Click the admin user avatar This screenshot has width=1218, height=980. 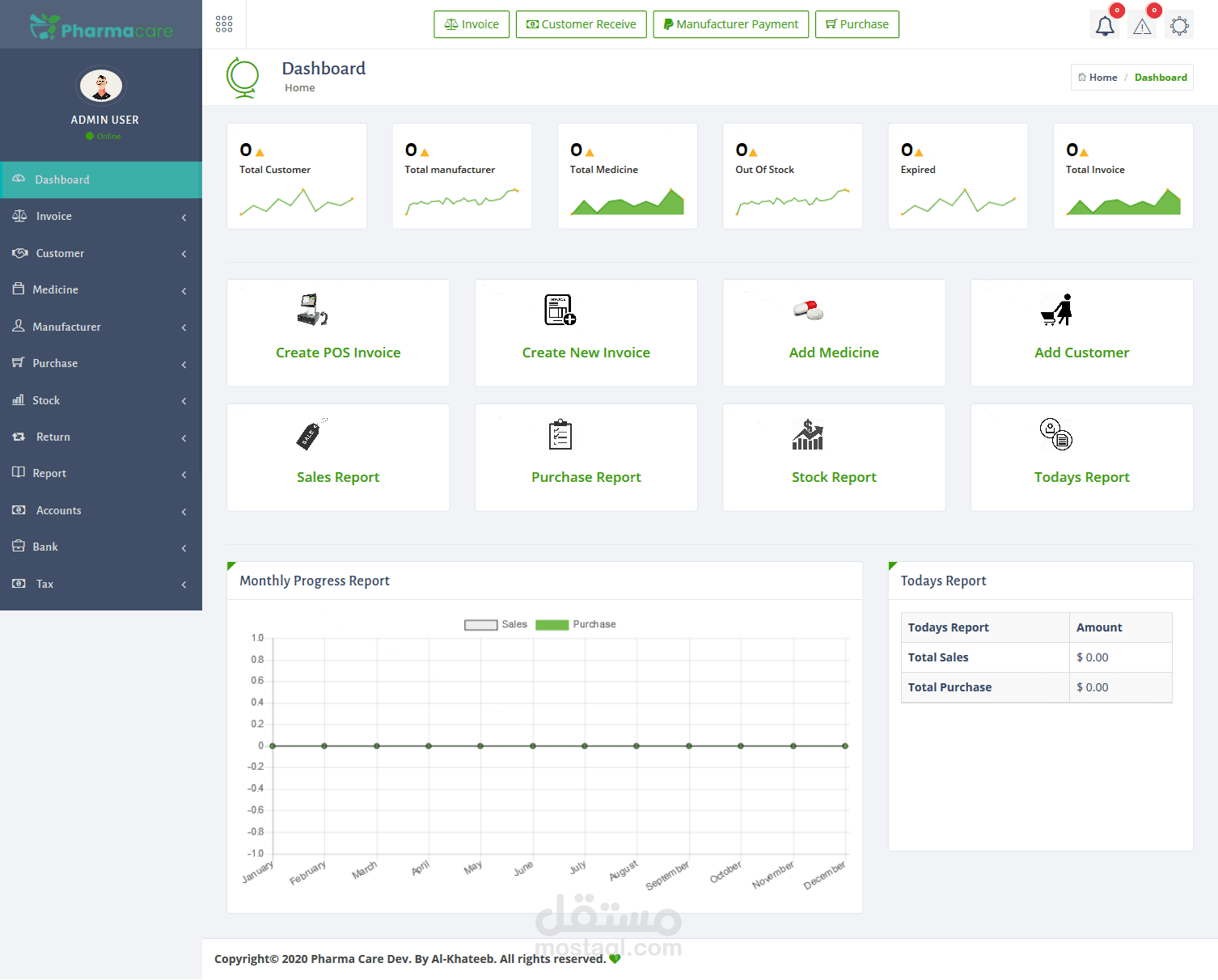101,86
